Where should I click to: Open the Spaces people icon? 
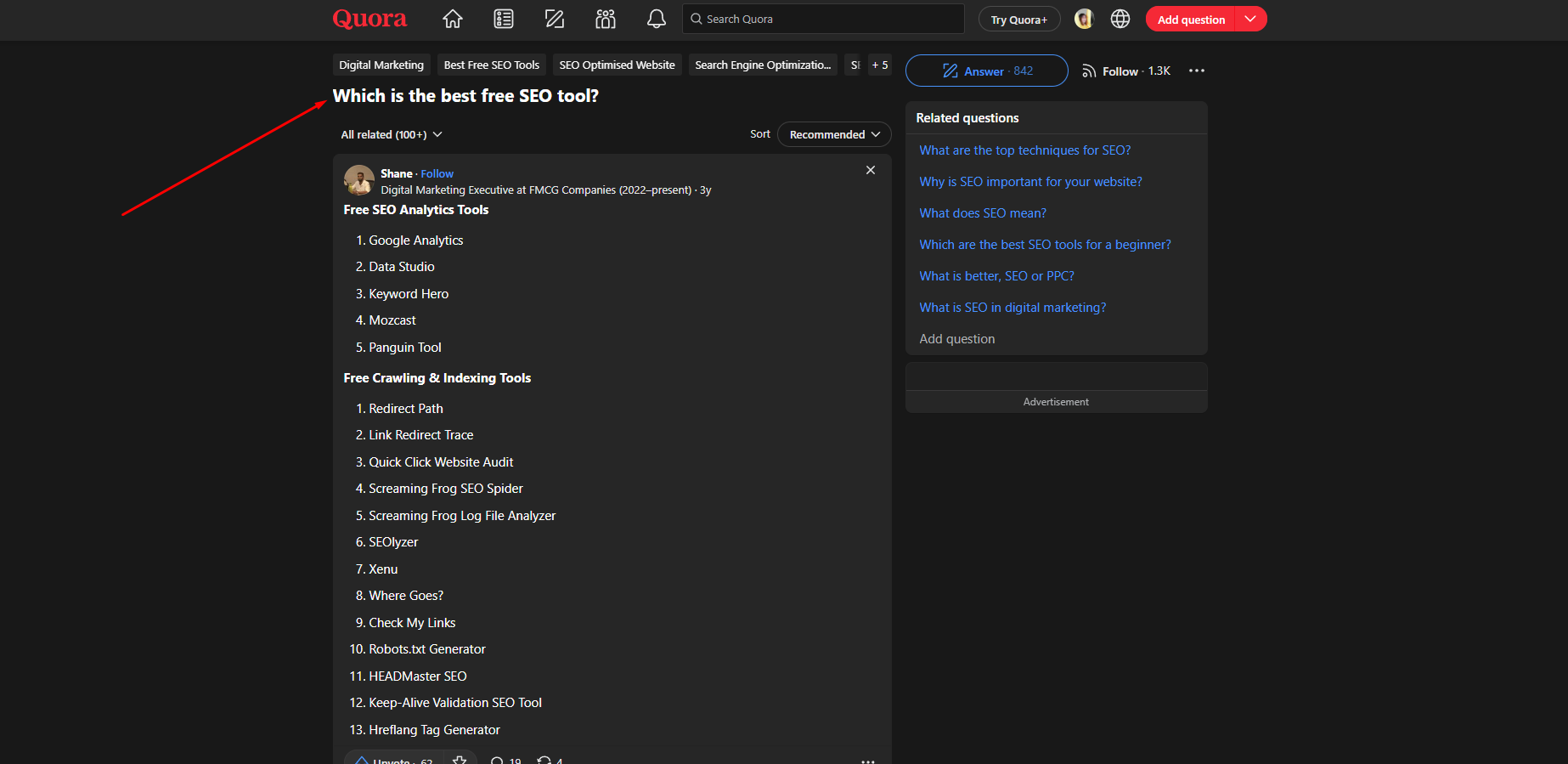pyautogui.click(x=606, y=19)
